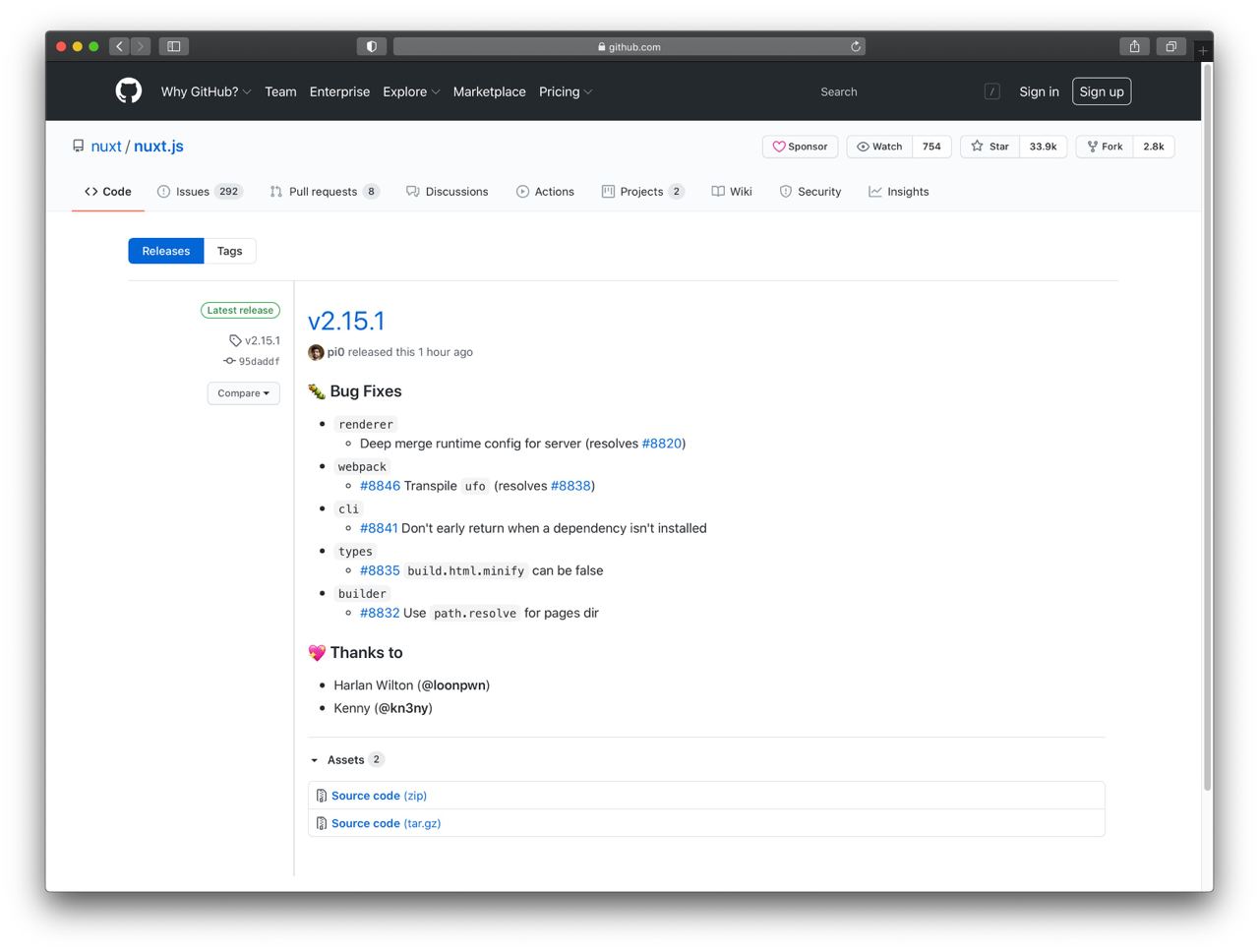Click the v2.15.1 tag icon in sidebar
This screenshot has width=1259, height=952.
235,340
